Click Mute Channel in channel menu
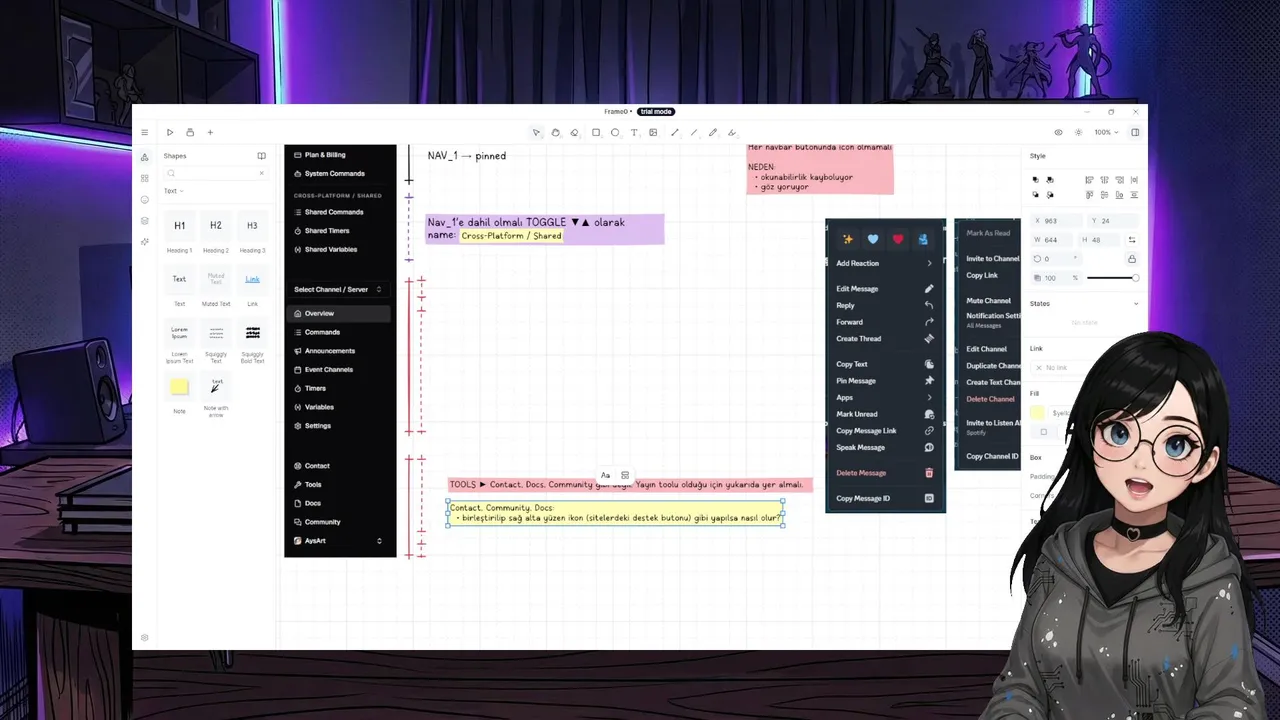This screenshot has width=1280, height=720. click(x=988, y=300)
